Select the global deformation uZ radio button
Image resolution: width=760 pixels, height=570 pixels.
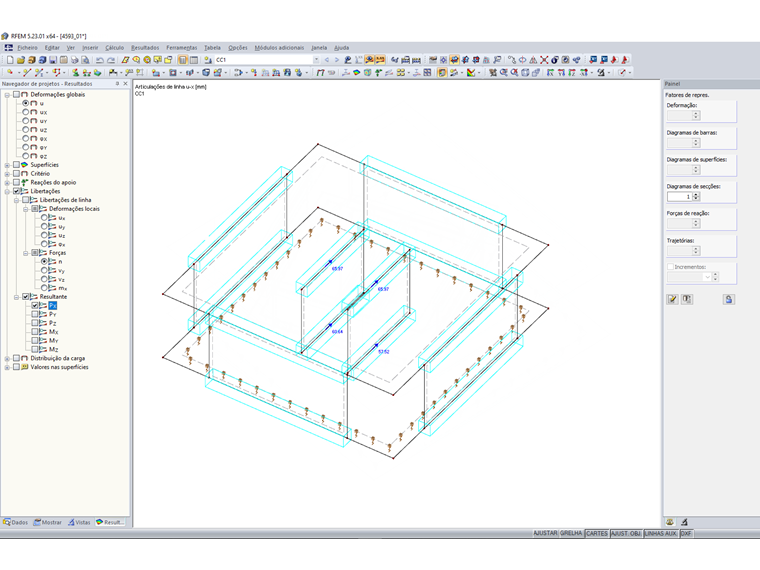pyautogui.click(x=26, y=129)
